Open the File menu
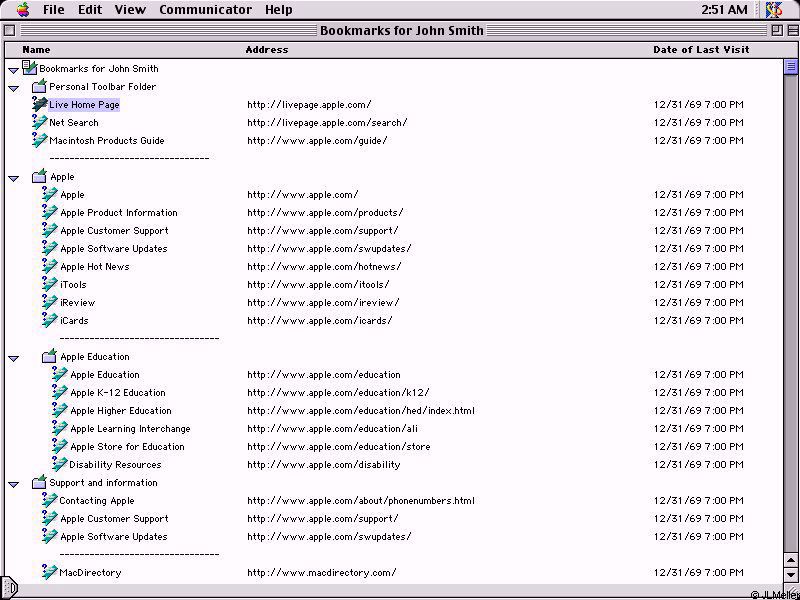This screenshot has width=800, height=600. click(54, 10)
